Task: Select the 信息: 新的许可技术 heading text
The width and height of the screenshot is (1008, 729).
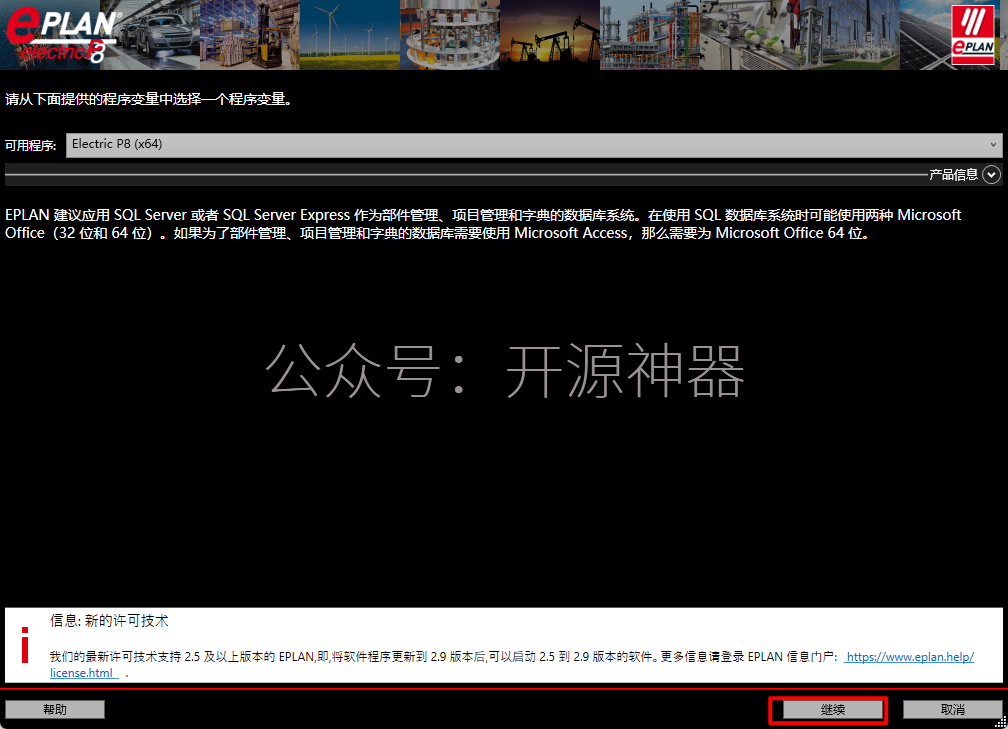Action: [x=109, y=621]
